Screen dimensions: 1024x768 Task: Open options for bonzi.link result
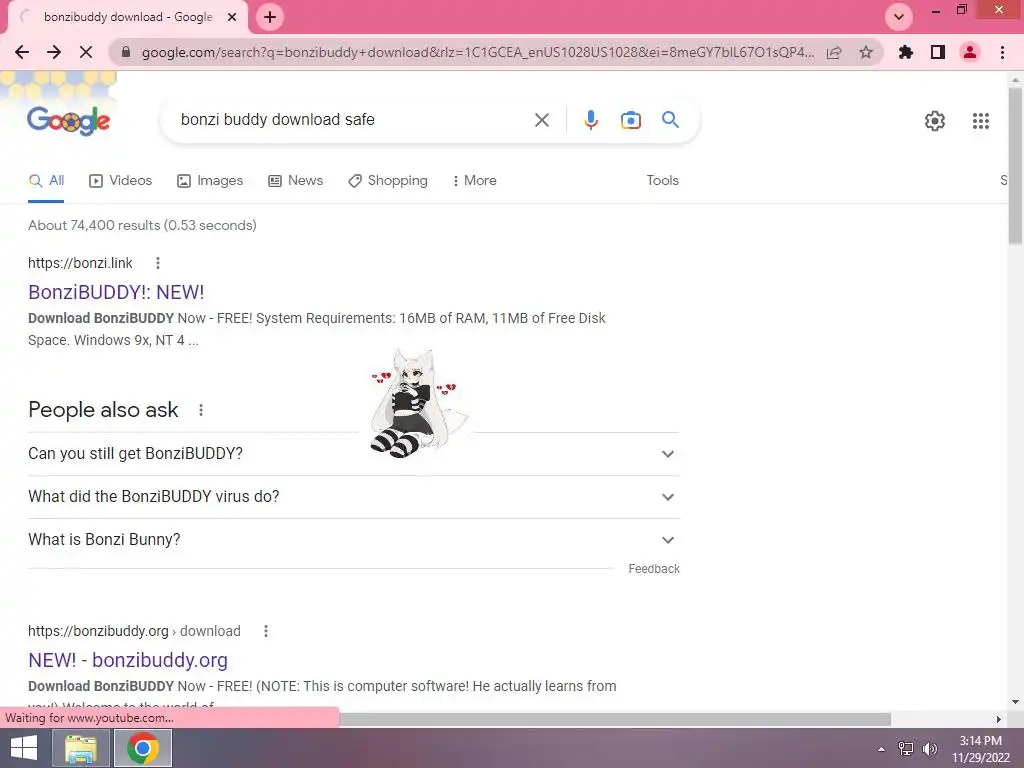click(x=157, y=263)
